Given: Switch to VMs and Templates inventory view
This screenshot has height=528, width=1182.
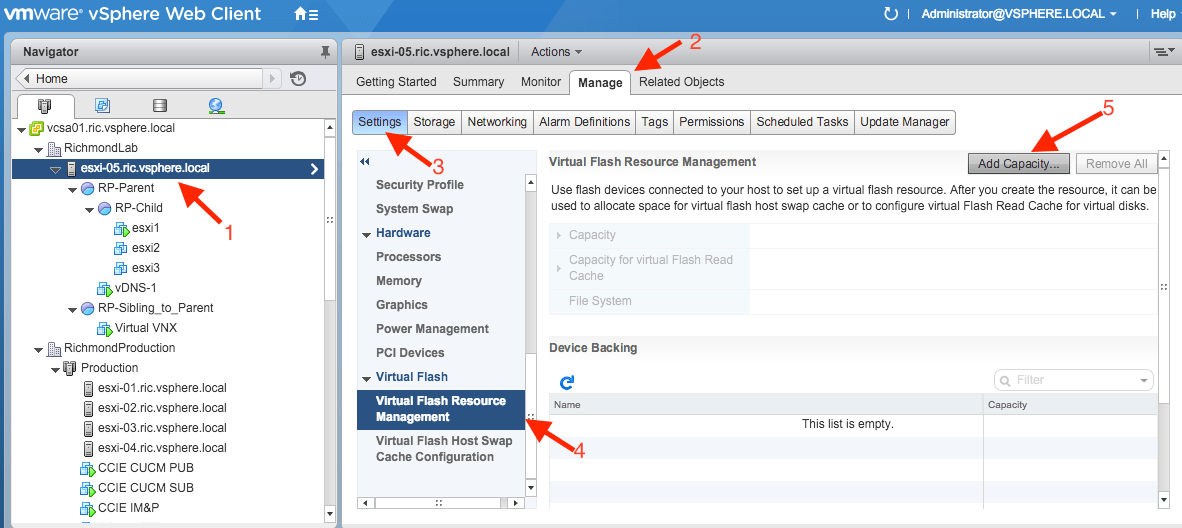Looking at the screenshot, I should click(102, 105).
